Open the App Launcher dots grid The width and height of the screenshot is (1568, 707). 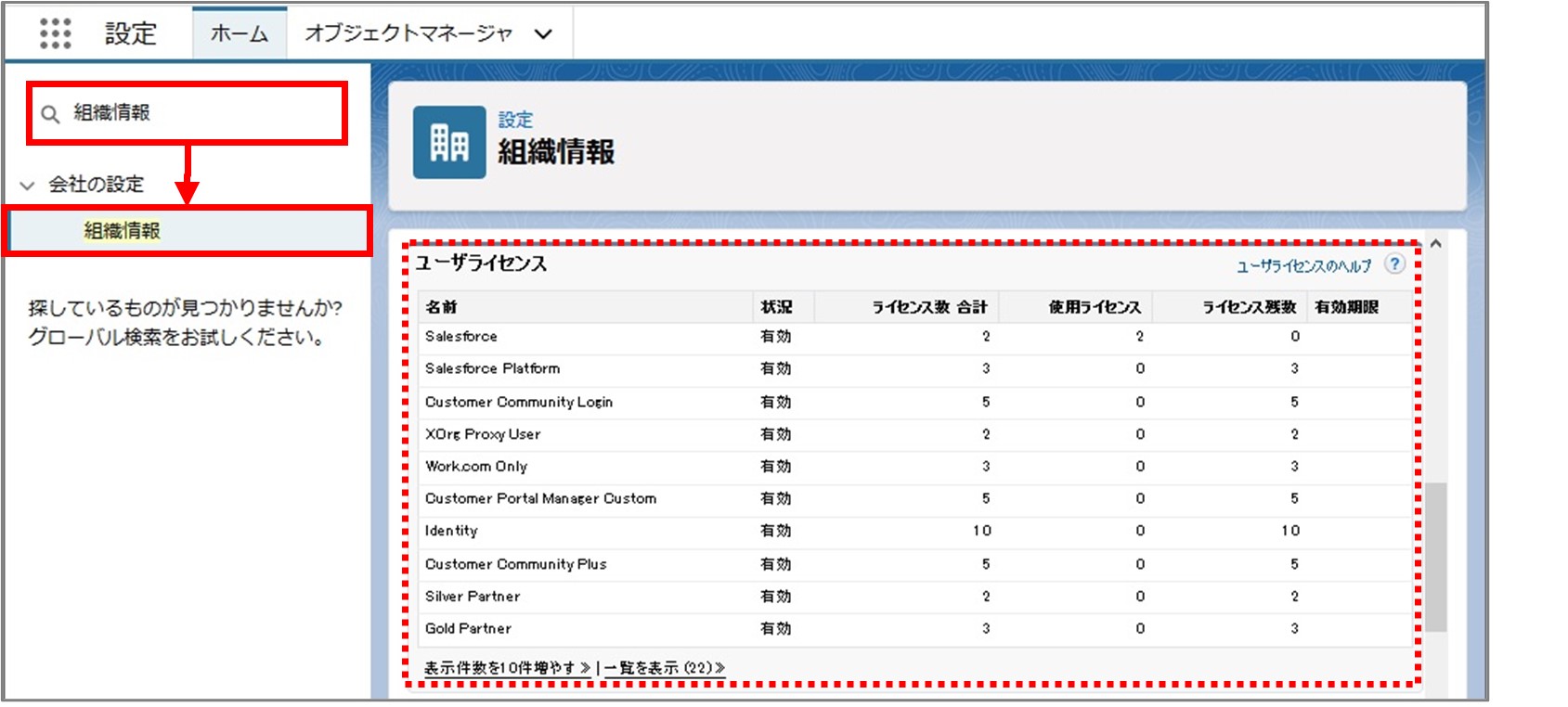click(x=55, y=33)
